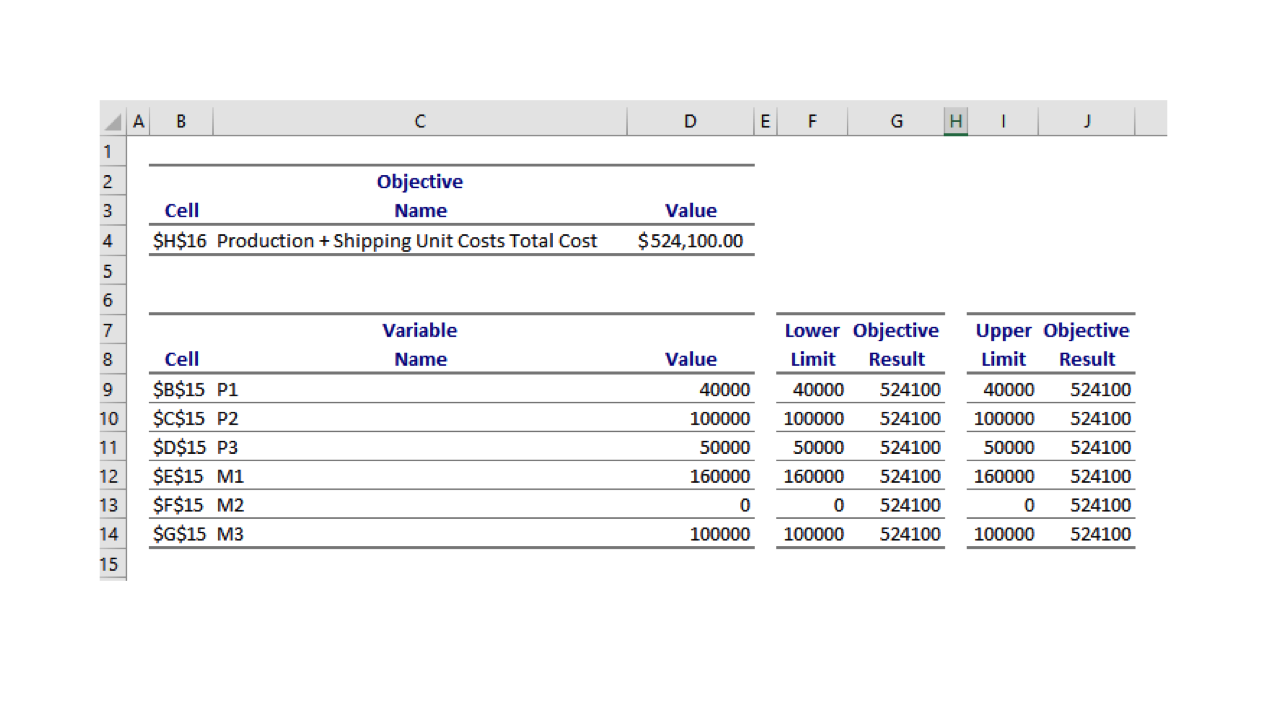Click the cell labeled $H$16
1264x712 pixels.
181,240
